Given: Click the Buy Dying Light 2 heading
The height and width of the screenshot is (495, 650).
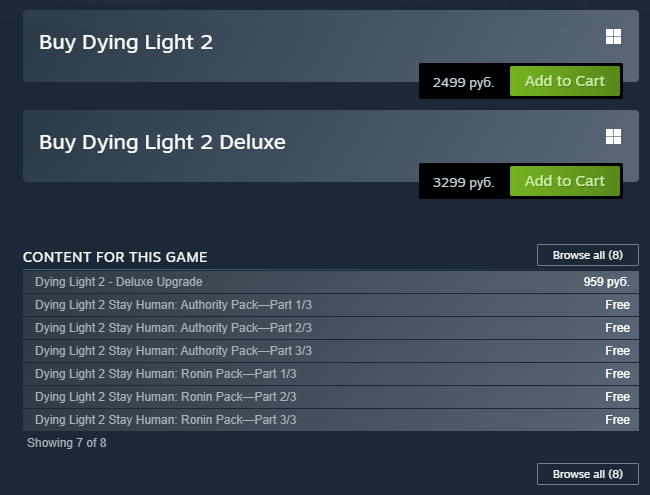Looking at the screenshot, I should (x=126, y=42).
